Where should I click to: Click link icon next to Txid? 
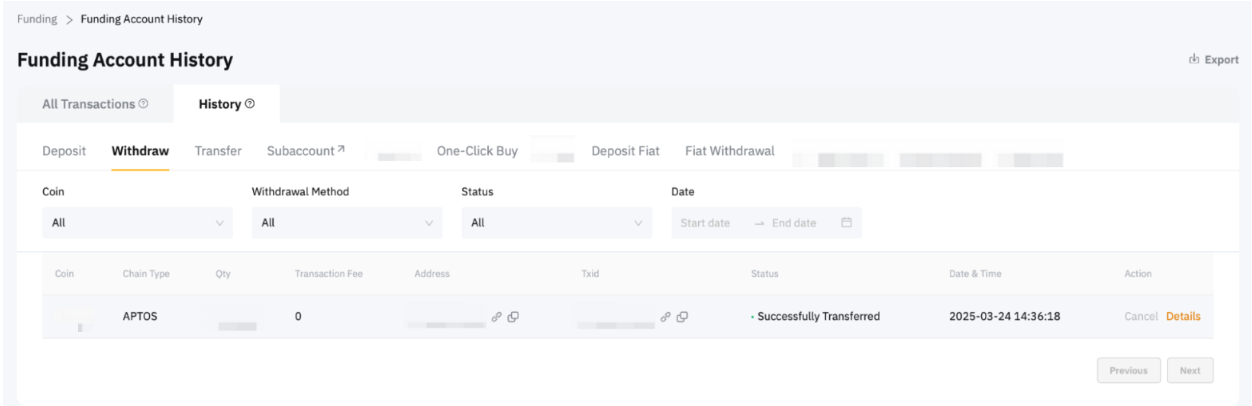tap(666, 317)
